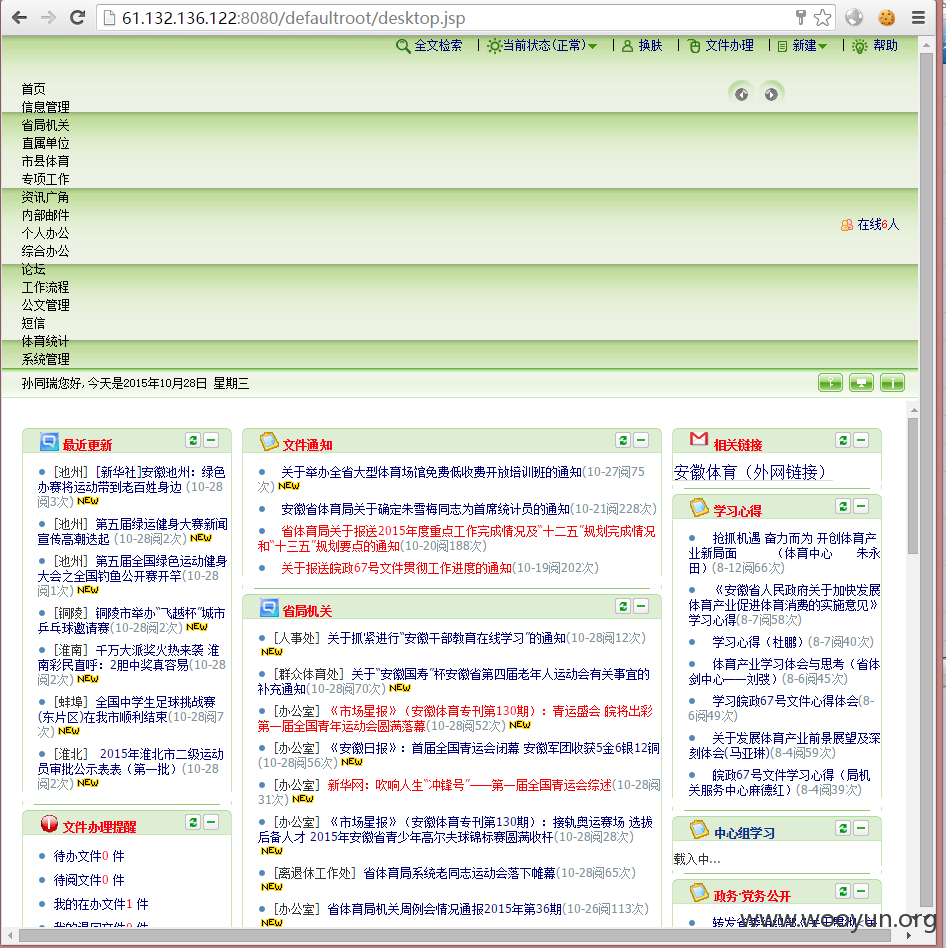Open 公文管理 menu item

pos(45,305)
